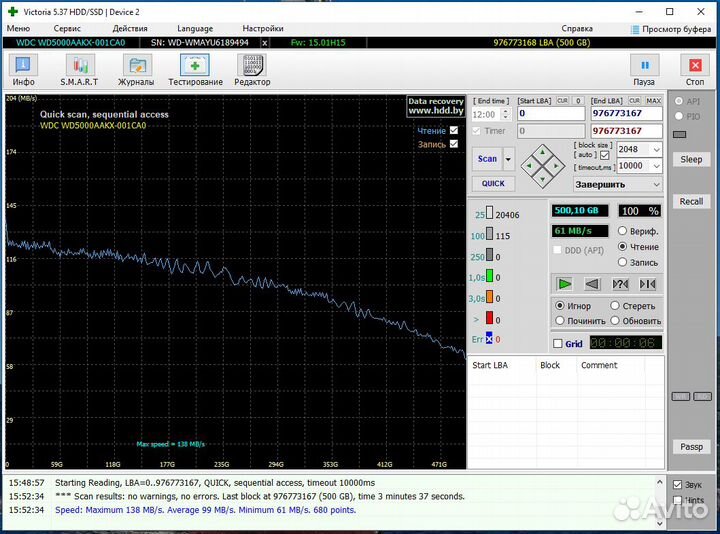Select the Вериф. radio button
The height and width of the screenshot is (534, 720).
pos(622,230)
